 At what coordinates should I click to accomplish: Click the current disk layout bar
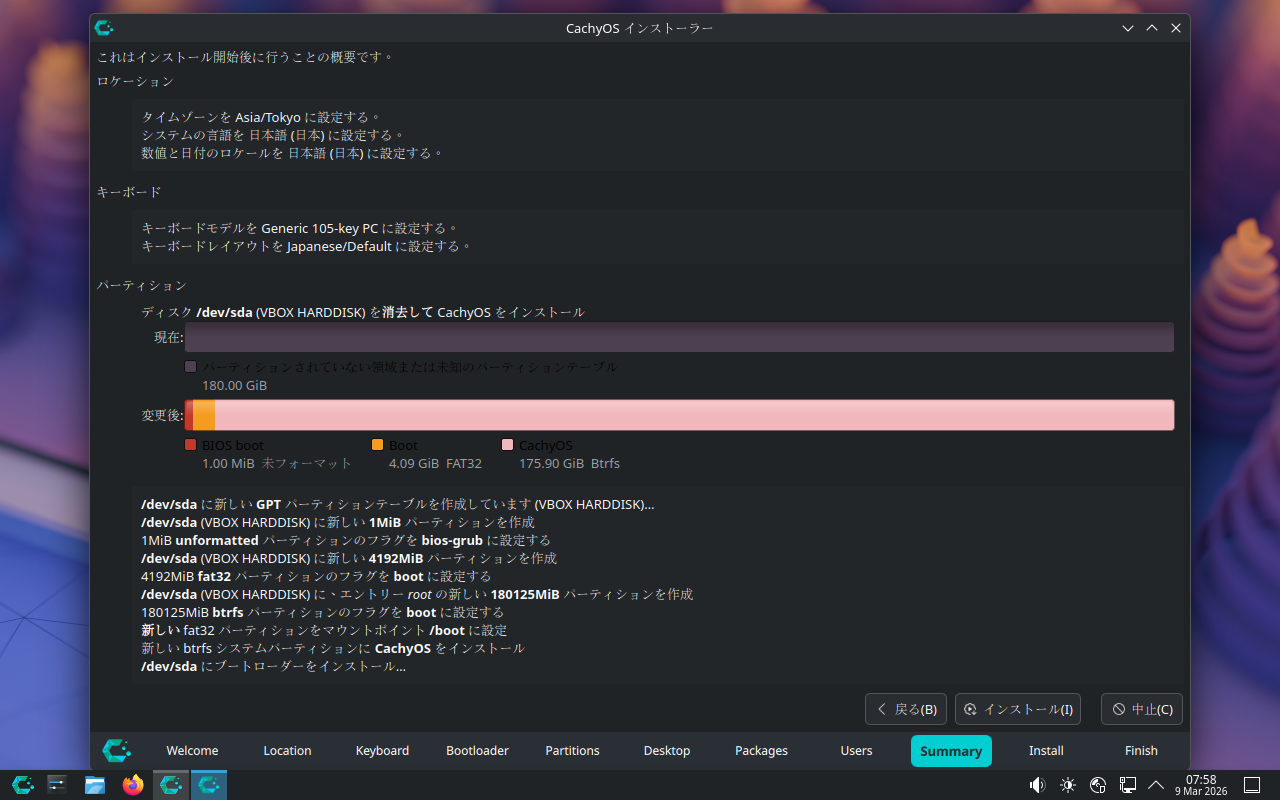click(679, 337)
